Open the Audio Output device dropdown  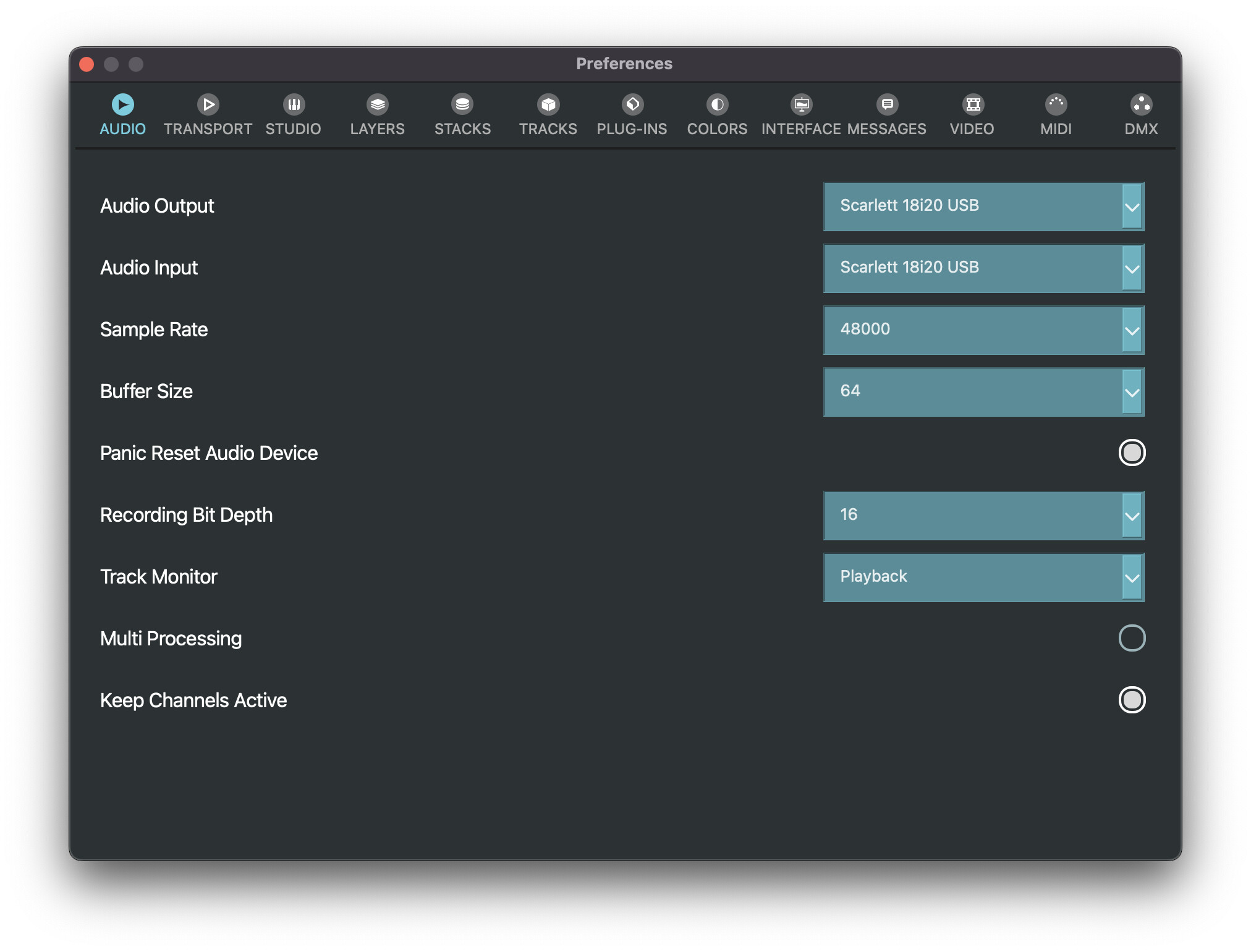coord(983,206)
